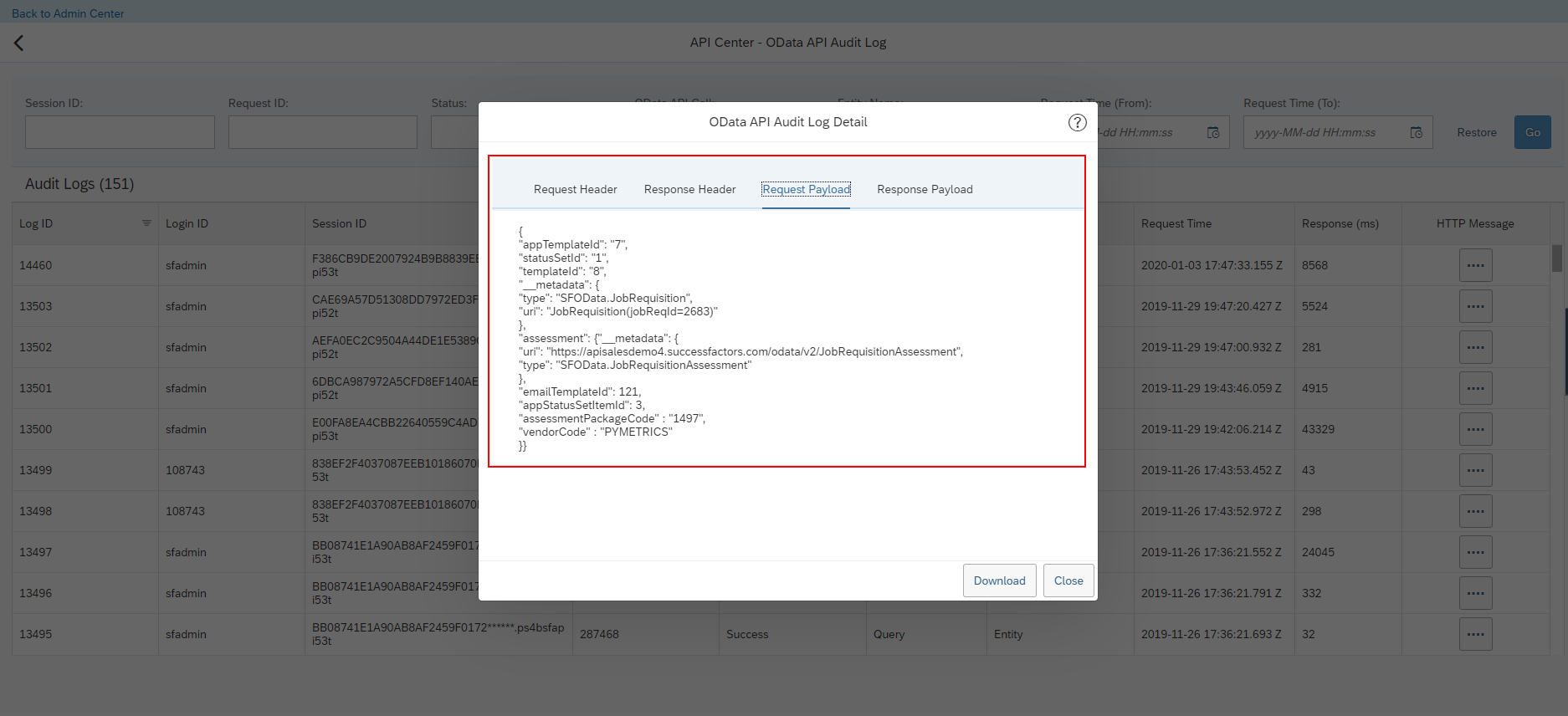1568x716 pixels.
Task: Sort by Login ID column header
Action: pos(187,223)
